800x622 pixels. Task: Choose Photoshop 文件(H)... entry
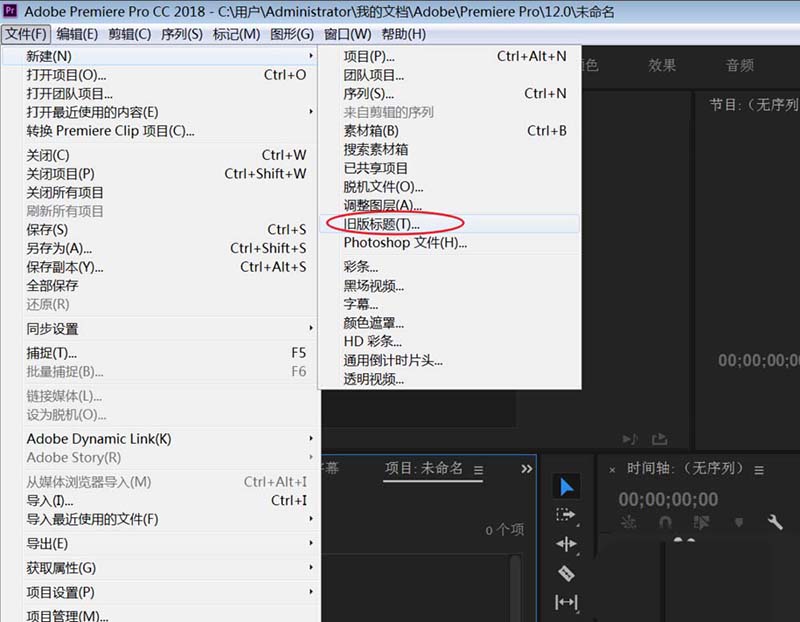coord(449,242)
